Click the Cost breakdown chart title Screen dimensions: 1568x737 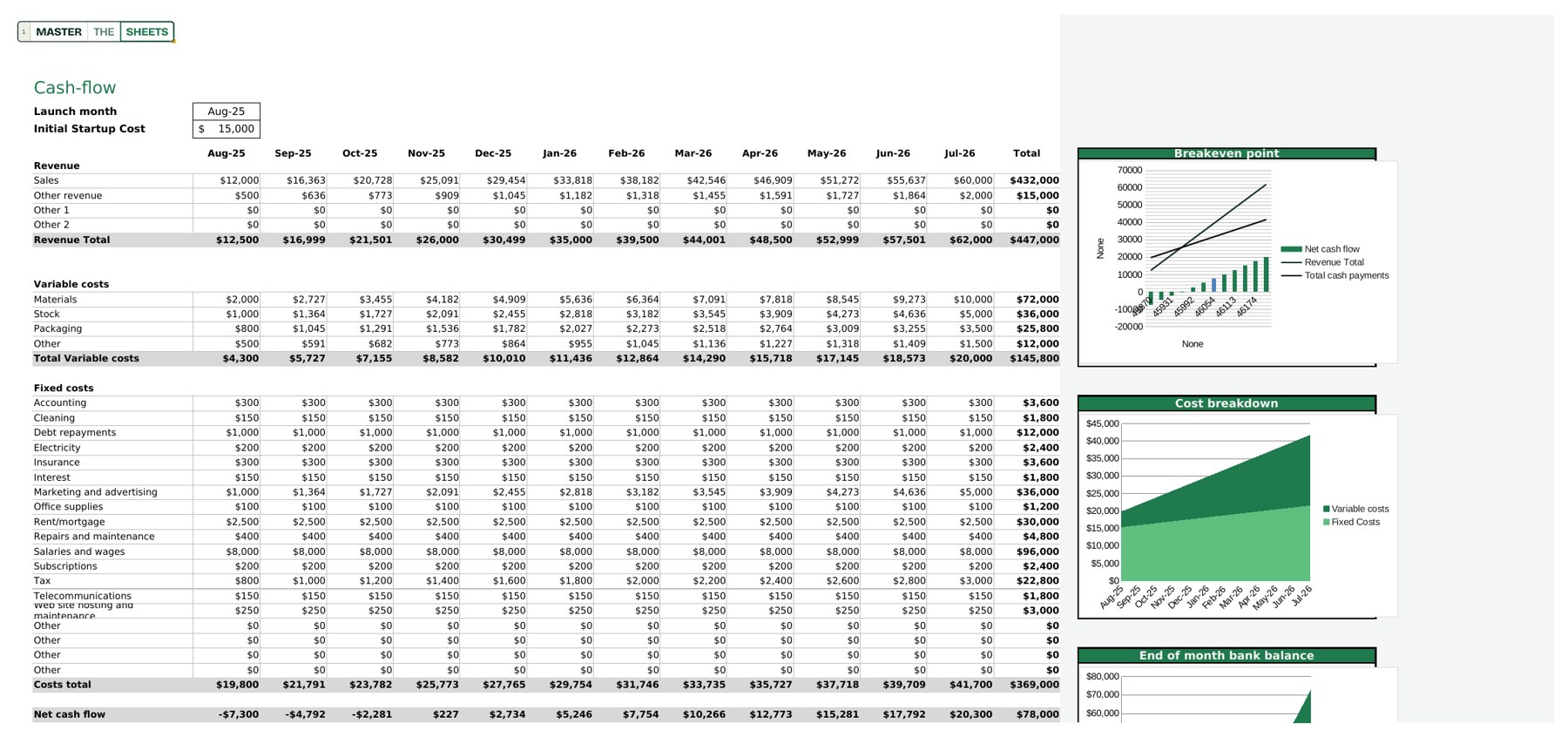click(x=1227, y=403)
